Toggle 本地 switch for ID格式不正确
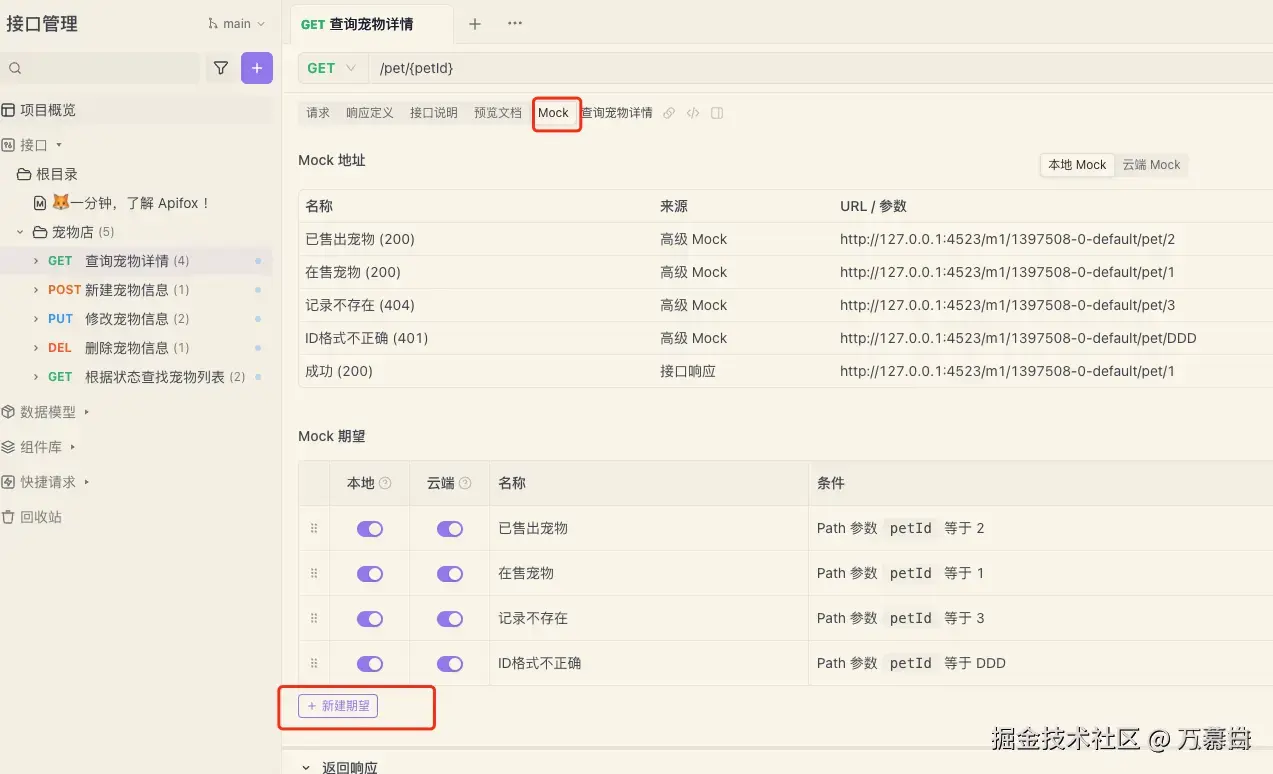 click(370, 664)
